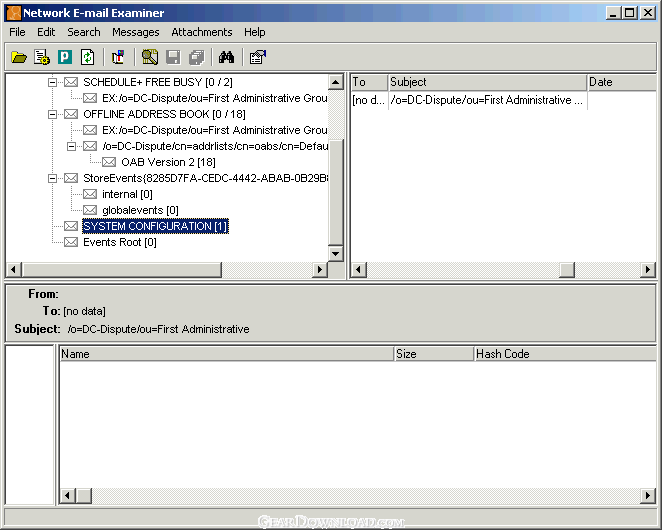Sort attachments by the Hash Code column header
Viewport: 662px width, 530px height.
565,354
